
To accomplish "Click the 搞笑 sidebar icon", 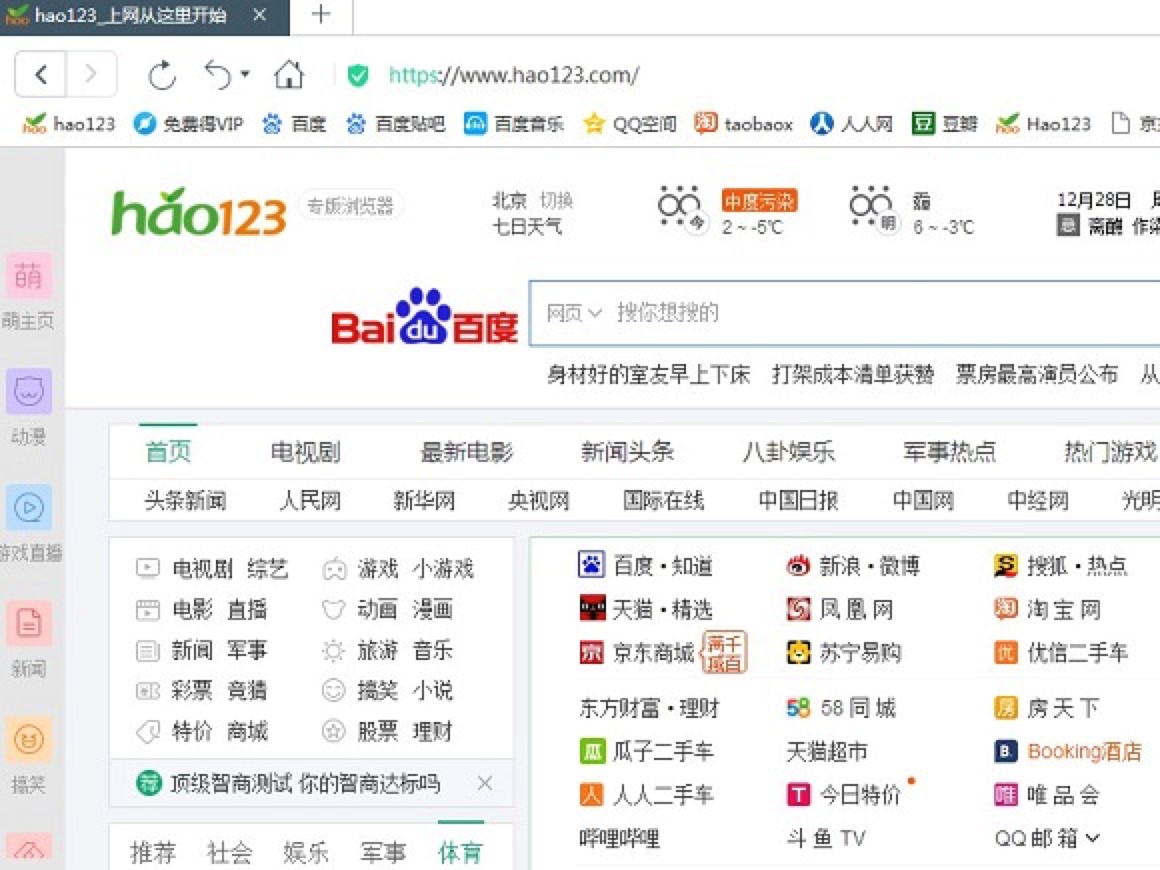I will (28, 740).
